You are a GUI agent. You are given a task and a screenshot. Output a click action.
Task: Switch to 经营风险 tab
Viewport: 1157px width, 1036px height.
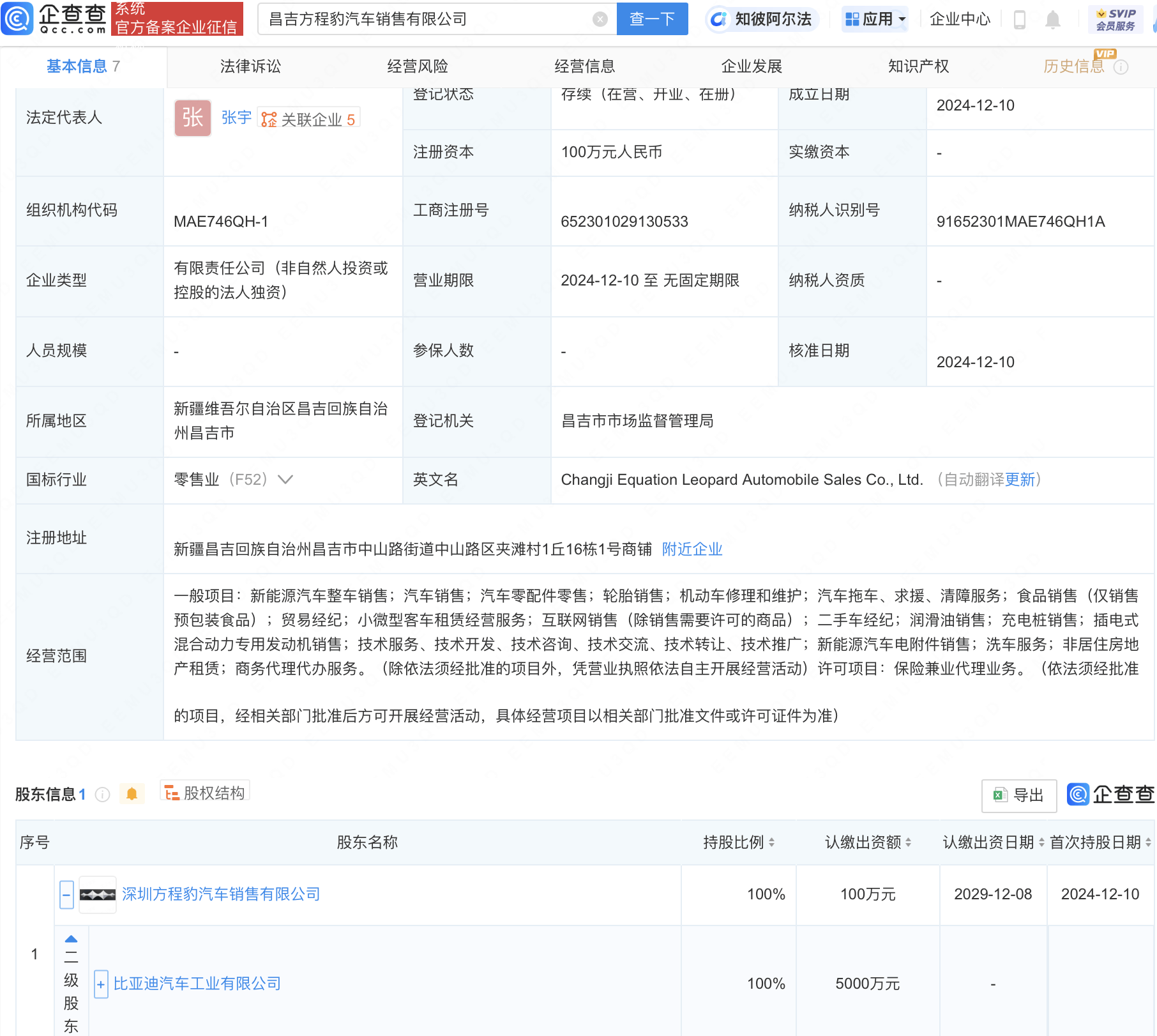(x=418, y=66)
